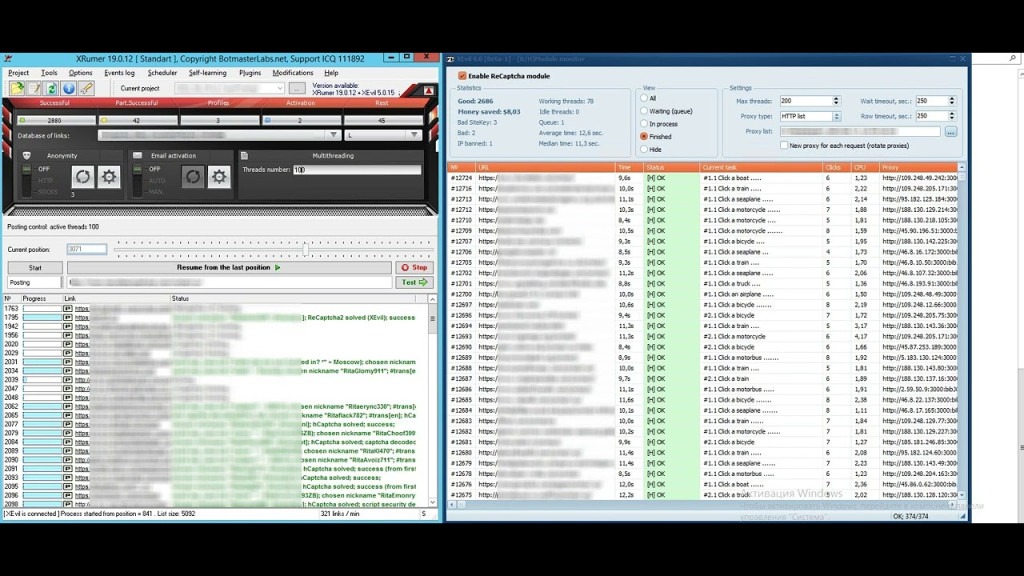Click browse button next to Current project
This screenshot has width=1024, height=576.
point(296,88)
